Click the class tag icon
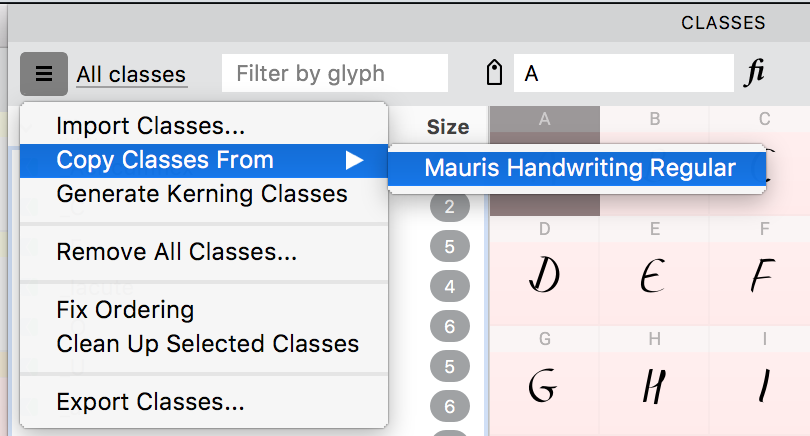Viewport: 810px width, 436px height. [x=493, y=73]
